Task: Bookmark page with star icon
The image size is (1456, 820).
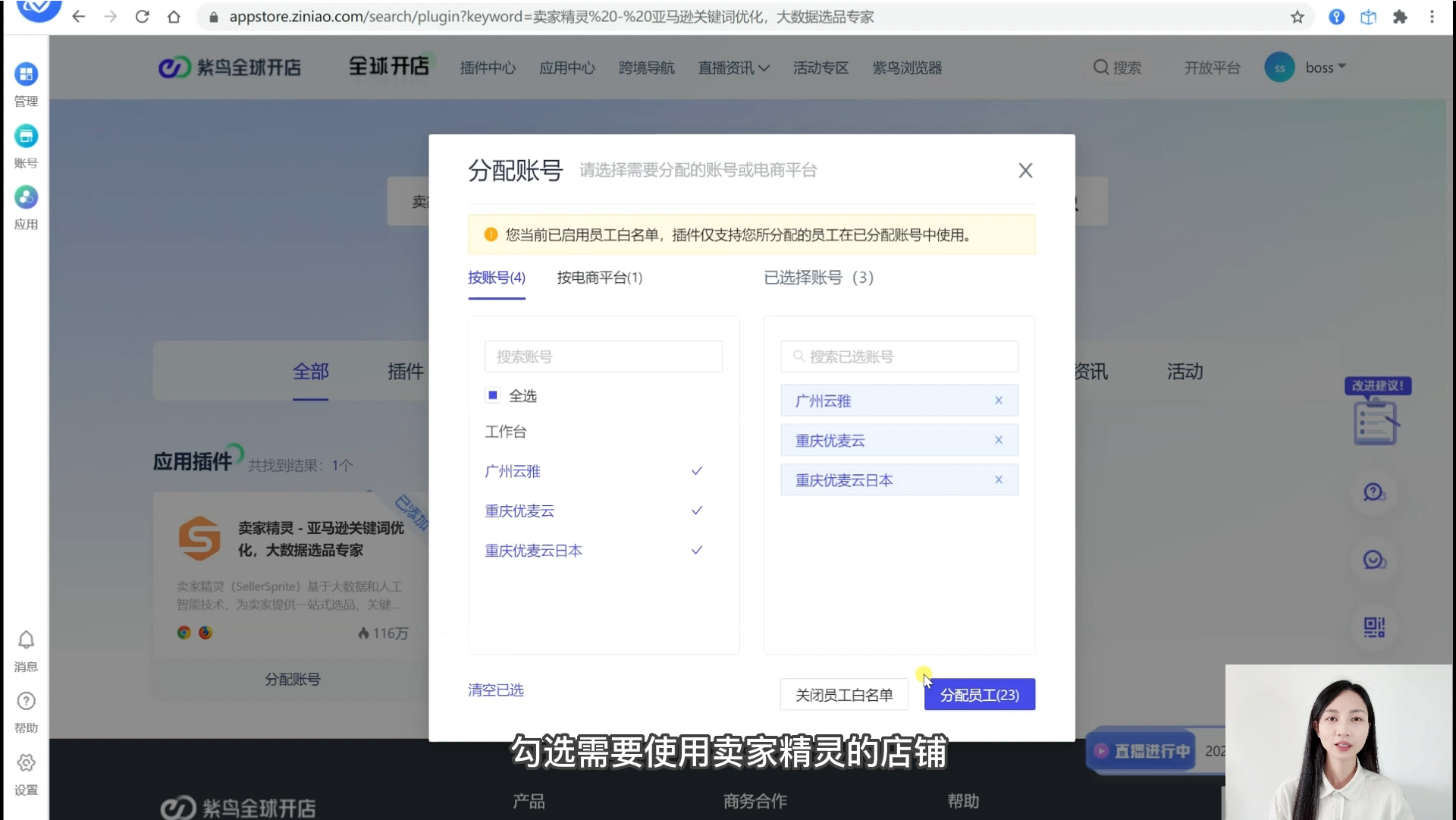Action: [1298, 17]
